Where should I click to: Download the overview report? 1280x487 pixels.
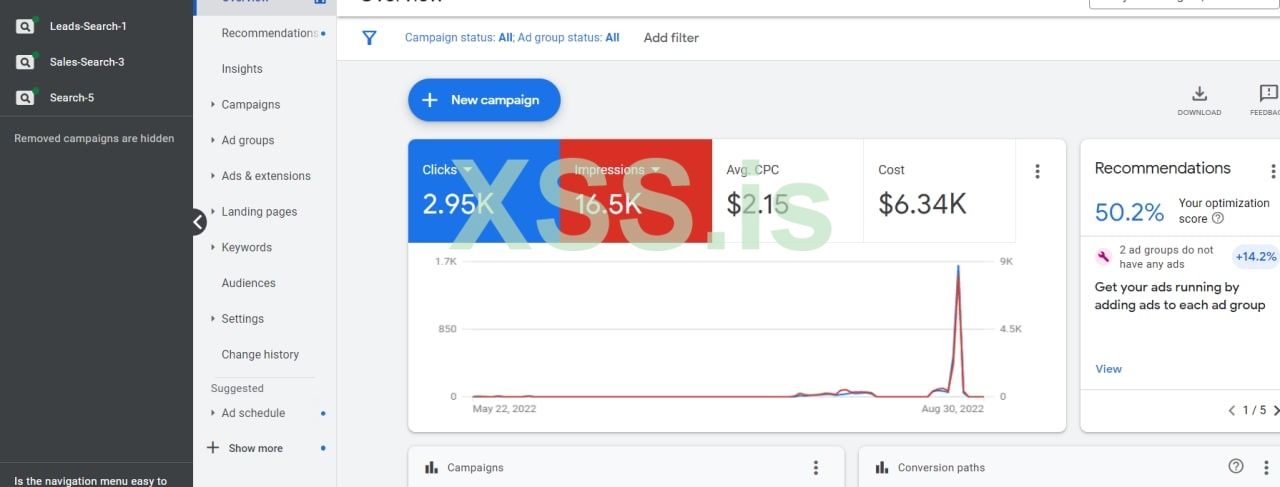[x=1199, y=101]
